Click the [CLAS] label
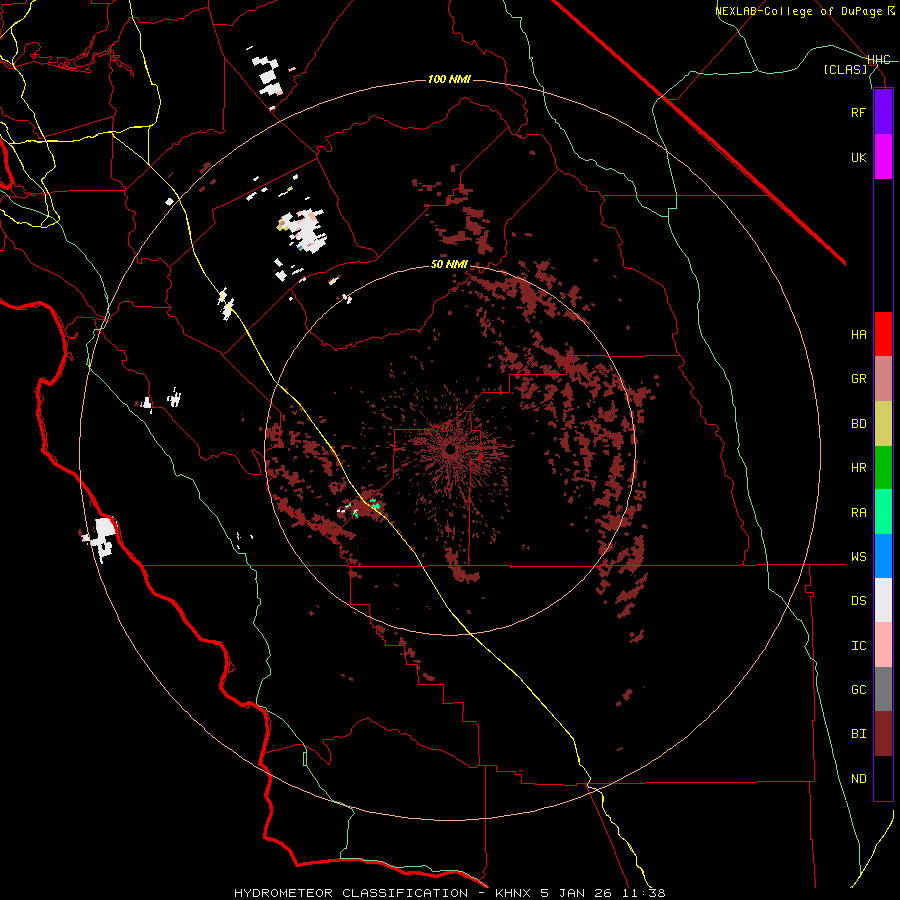The image size is (900, 900). pyautogui.click(x=845, y=69)
